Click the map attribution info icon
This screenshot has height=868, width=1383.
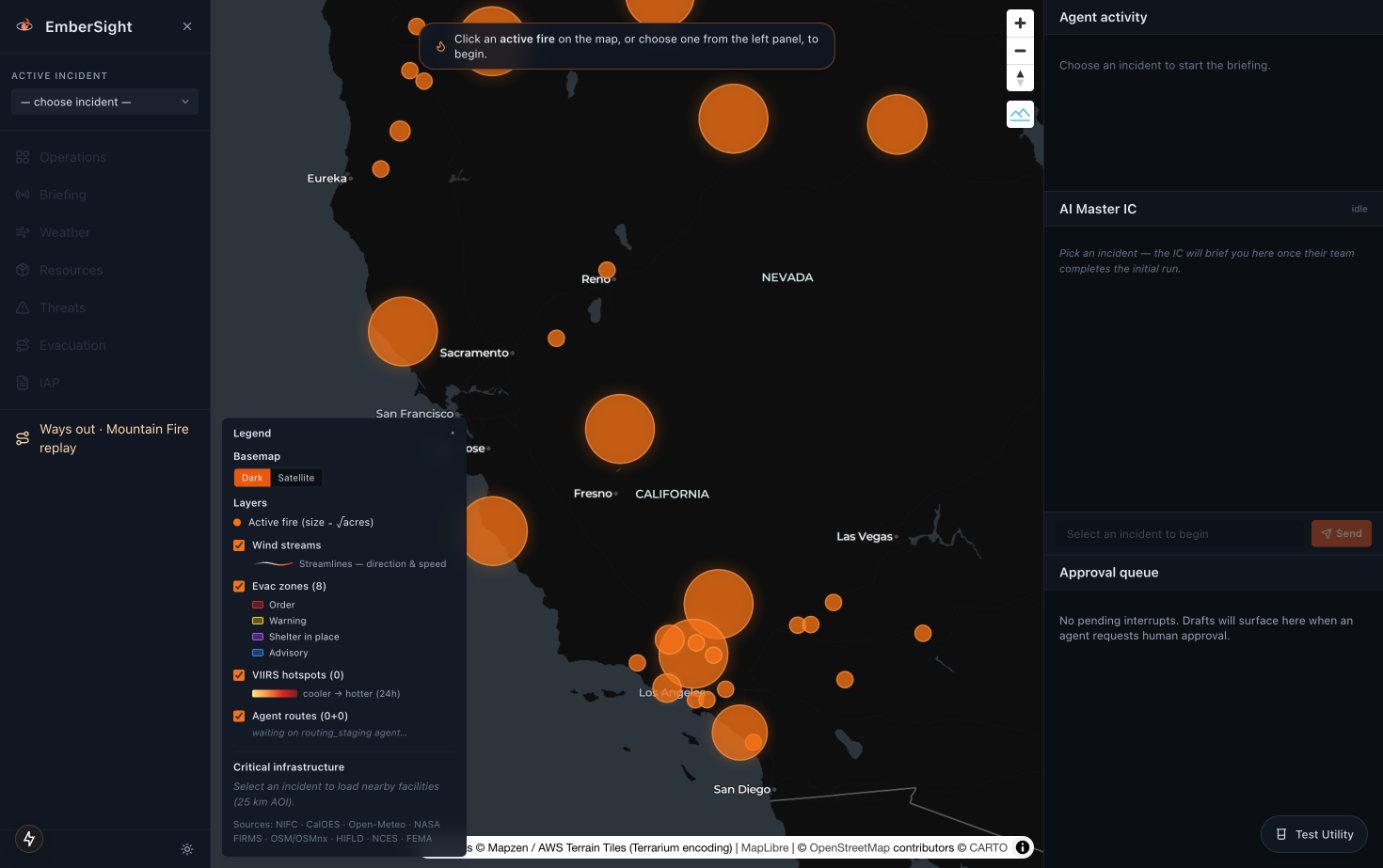tap(1023, 848)
